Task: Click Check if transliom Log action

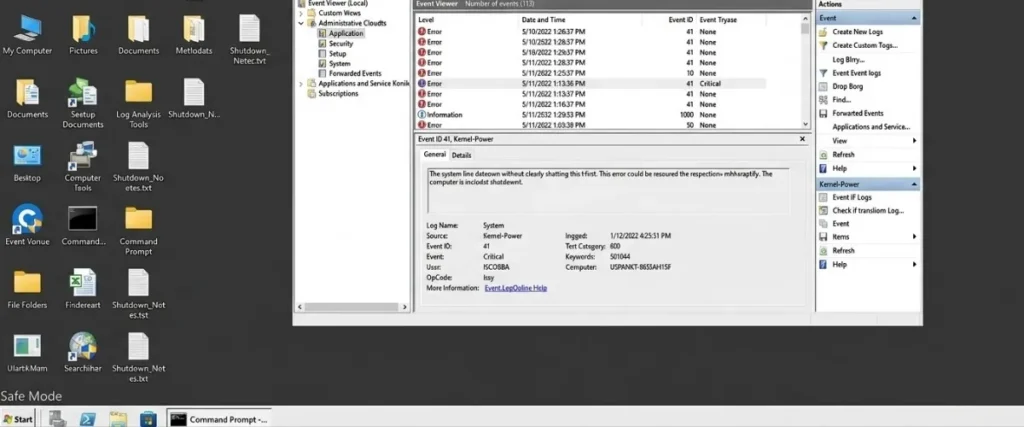Action: (x=868, y=211)
